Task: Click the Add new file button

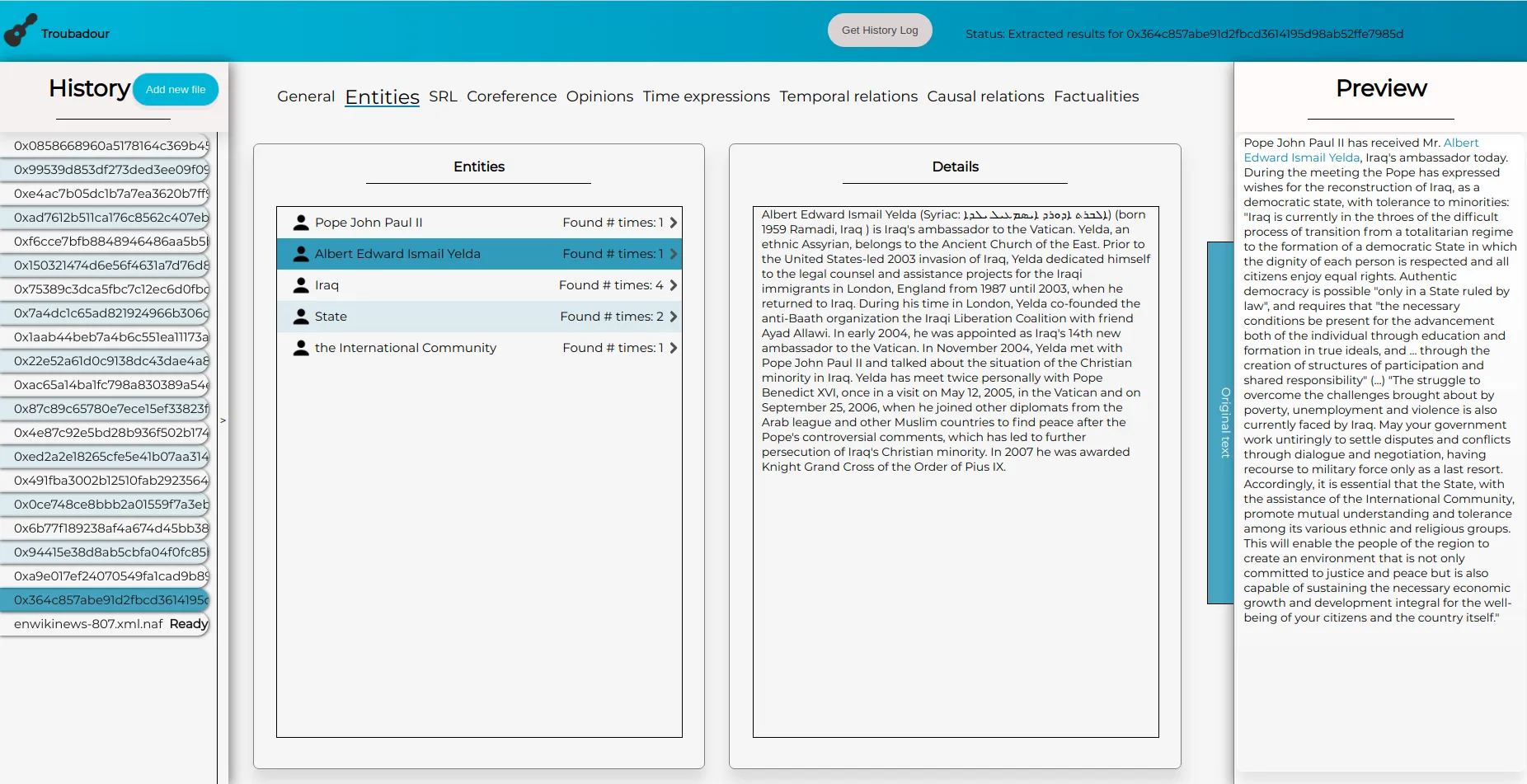Action: 176,89
